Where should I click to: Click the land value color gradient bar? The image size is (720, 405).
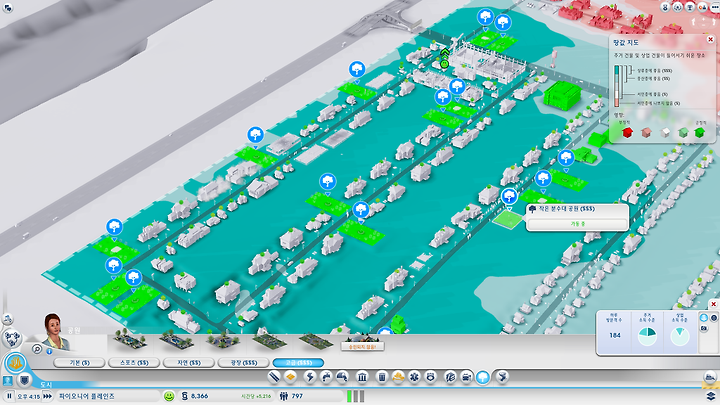click(x=617, y=86)
